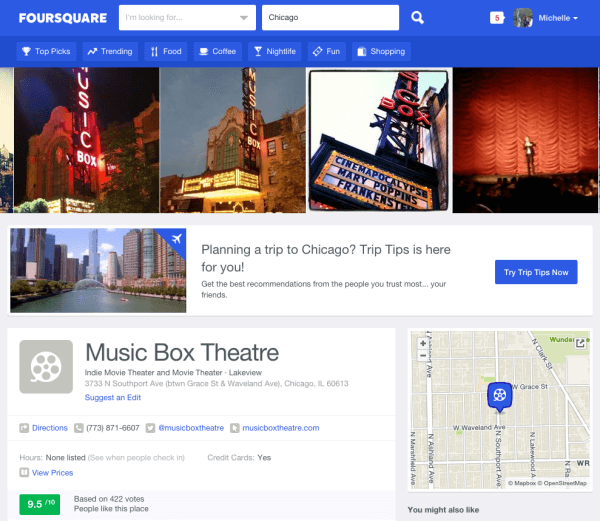Click the View Prices link
The image size is (600, 521).
pyautogui.click(x=52, y=473)
